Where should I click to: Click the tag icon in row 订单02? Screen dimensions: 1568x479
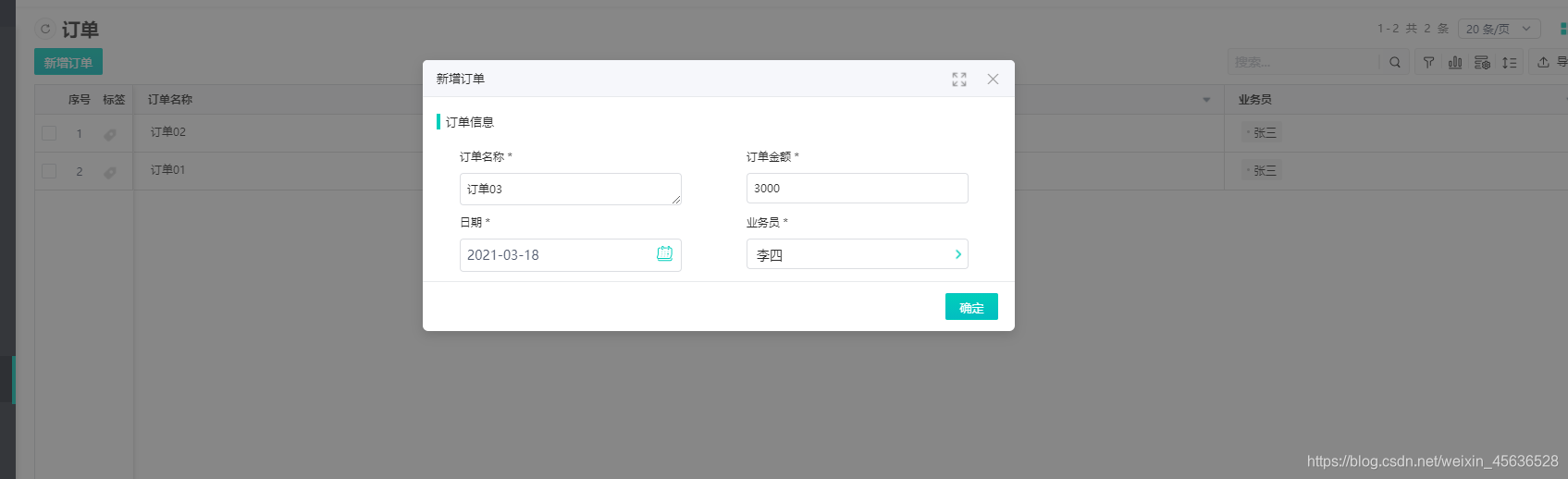click(x=110, y=134)
